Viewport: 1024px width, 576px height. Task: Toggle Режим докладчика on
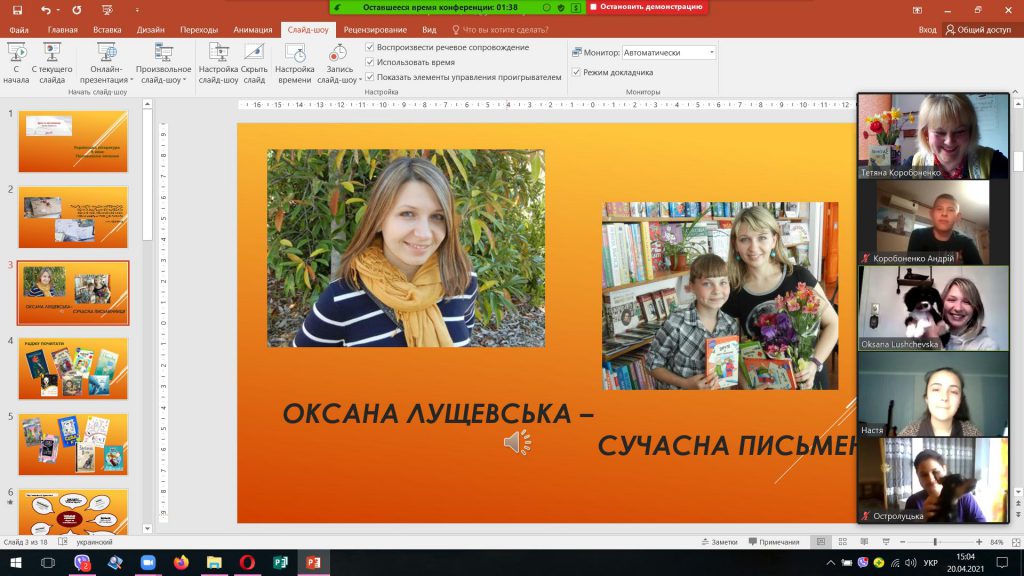[x=578, y=71]
